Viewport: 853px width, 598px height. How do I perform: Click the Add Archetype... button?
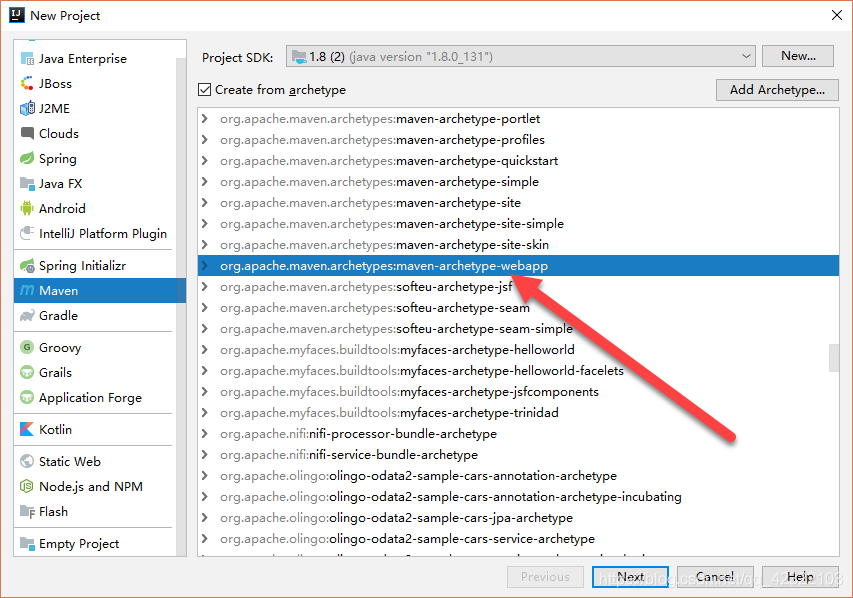pos(777,90)
